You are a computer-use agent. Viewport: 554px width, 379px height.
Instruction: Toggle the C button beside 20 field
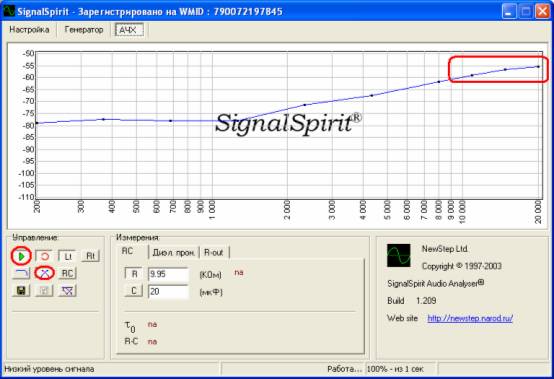coord(134,291)
